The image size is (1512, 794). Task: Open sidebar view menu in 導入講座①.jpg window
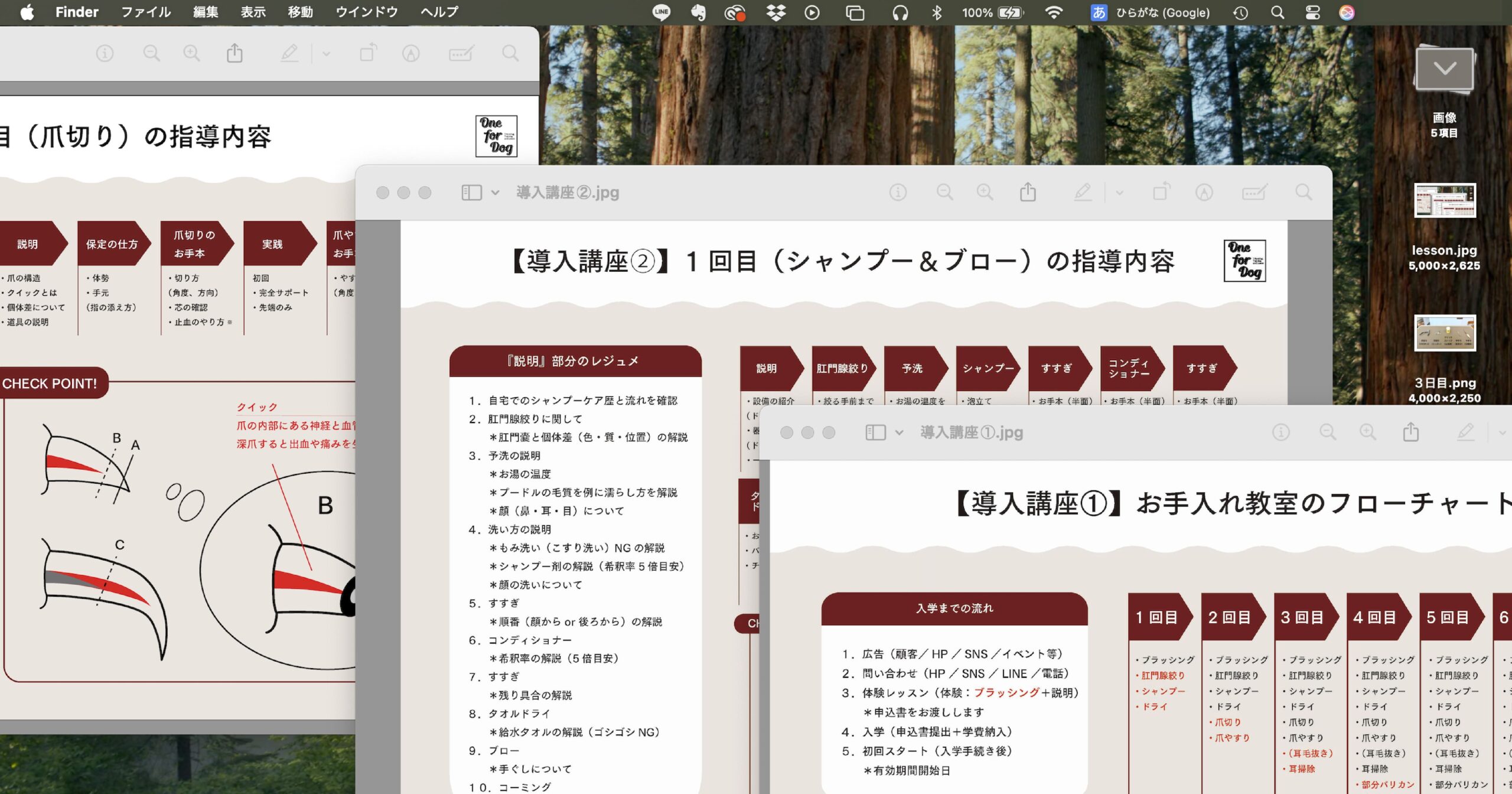coord(899,432)
